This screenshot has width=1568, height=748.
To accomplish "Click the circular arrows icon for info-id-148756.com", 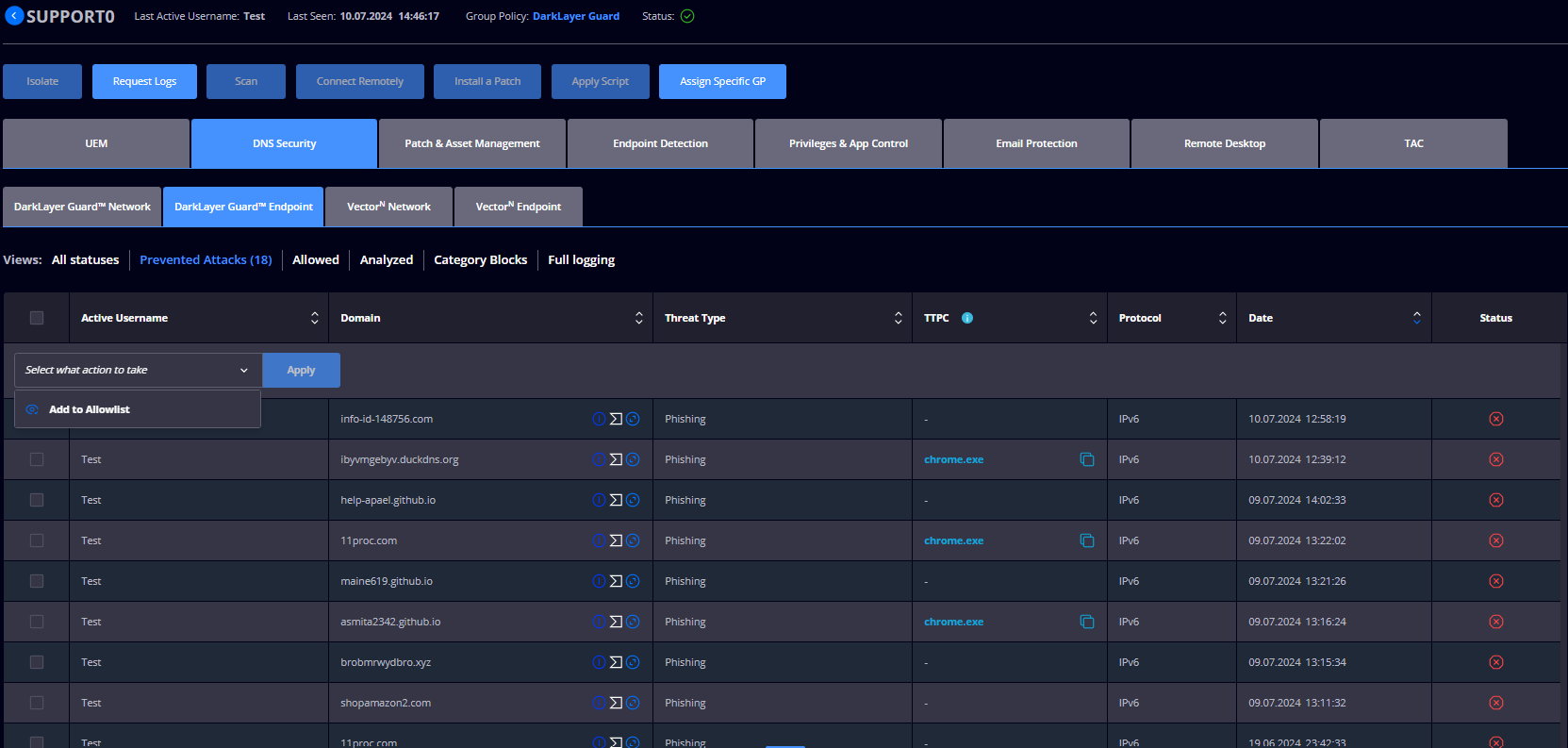I will 633,419.
